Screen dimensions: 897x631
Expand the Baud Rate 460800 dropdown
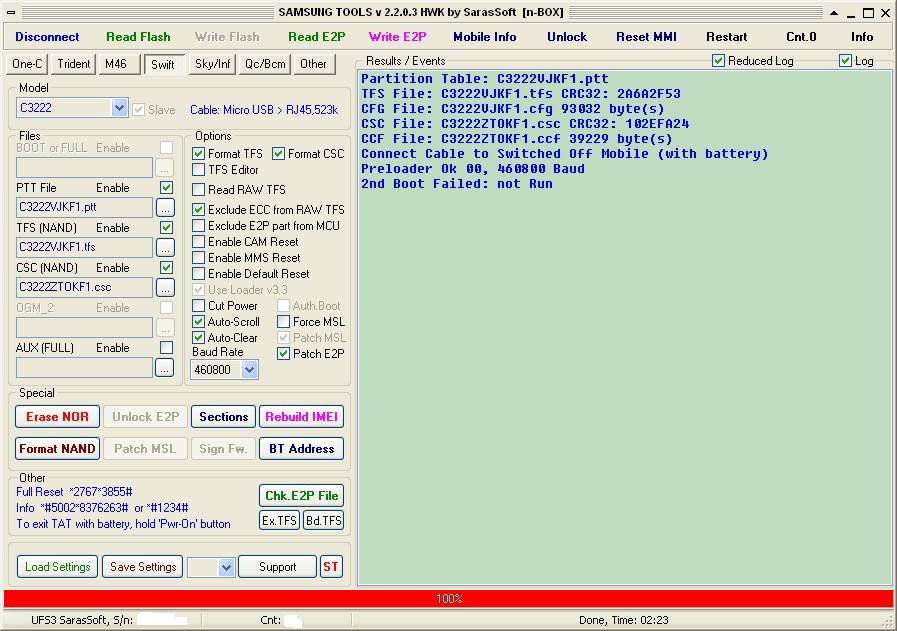click(249, 370)
